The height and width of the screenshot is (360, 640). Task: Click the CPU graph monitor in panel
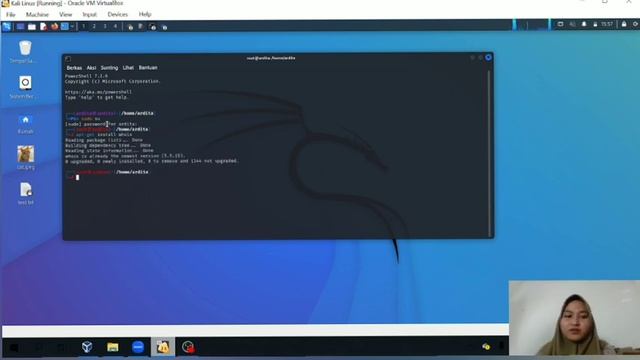[x=532, y=25]
